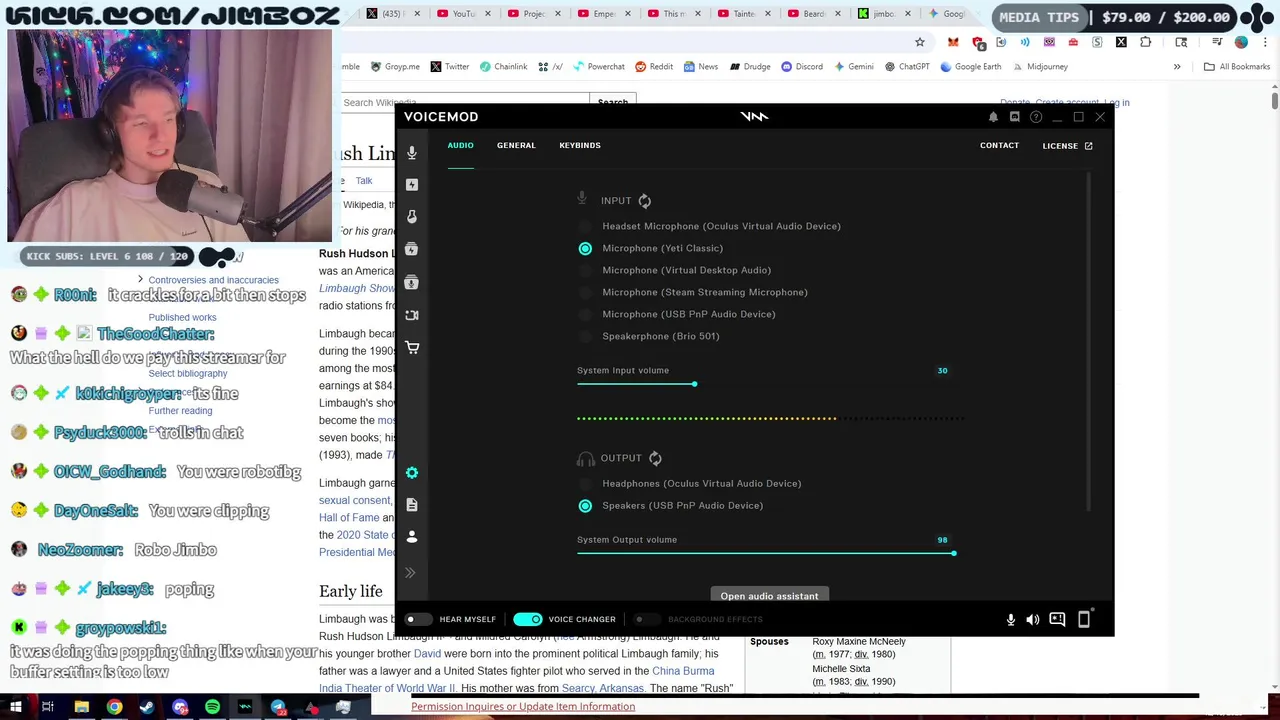Image resolution: width=1280 pixels, height=720 pixels.
Task: Refresh the INPUT device list
Action: click(x=645, y=201)
